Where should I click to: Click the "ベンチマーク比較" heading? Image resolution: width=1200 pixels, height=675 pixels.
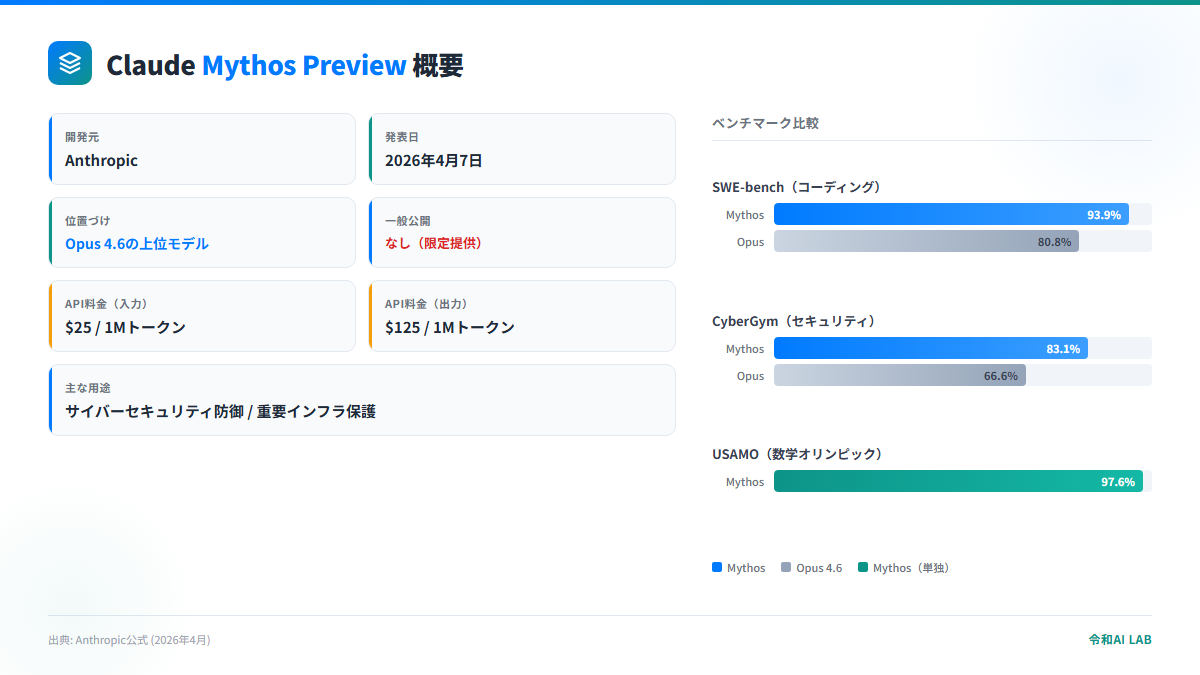pos(765,123)
